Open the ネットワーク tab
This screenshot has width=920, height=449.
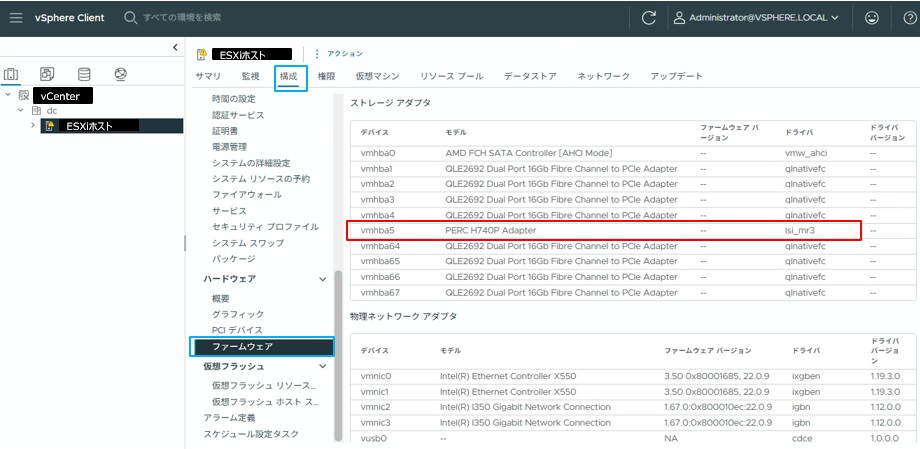[604, 76]
